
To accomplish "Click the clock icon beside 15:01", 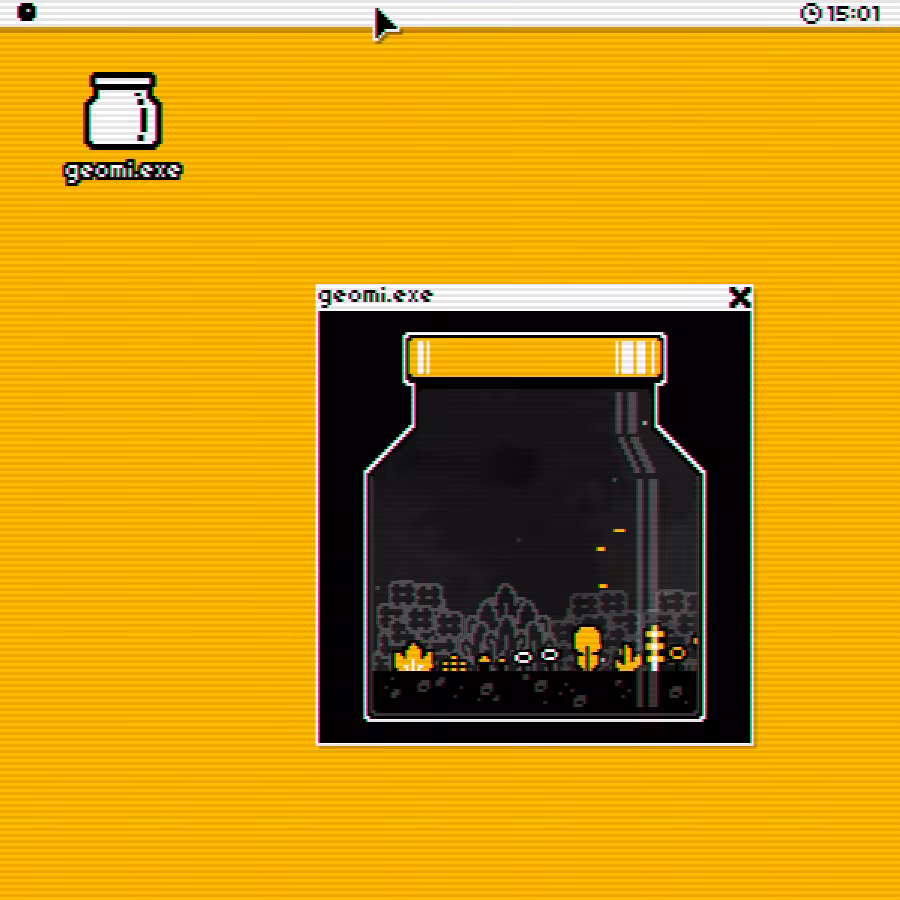I will 810,13.
